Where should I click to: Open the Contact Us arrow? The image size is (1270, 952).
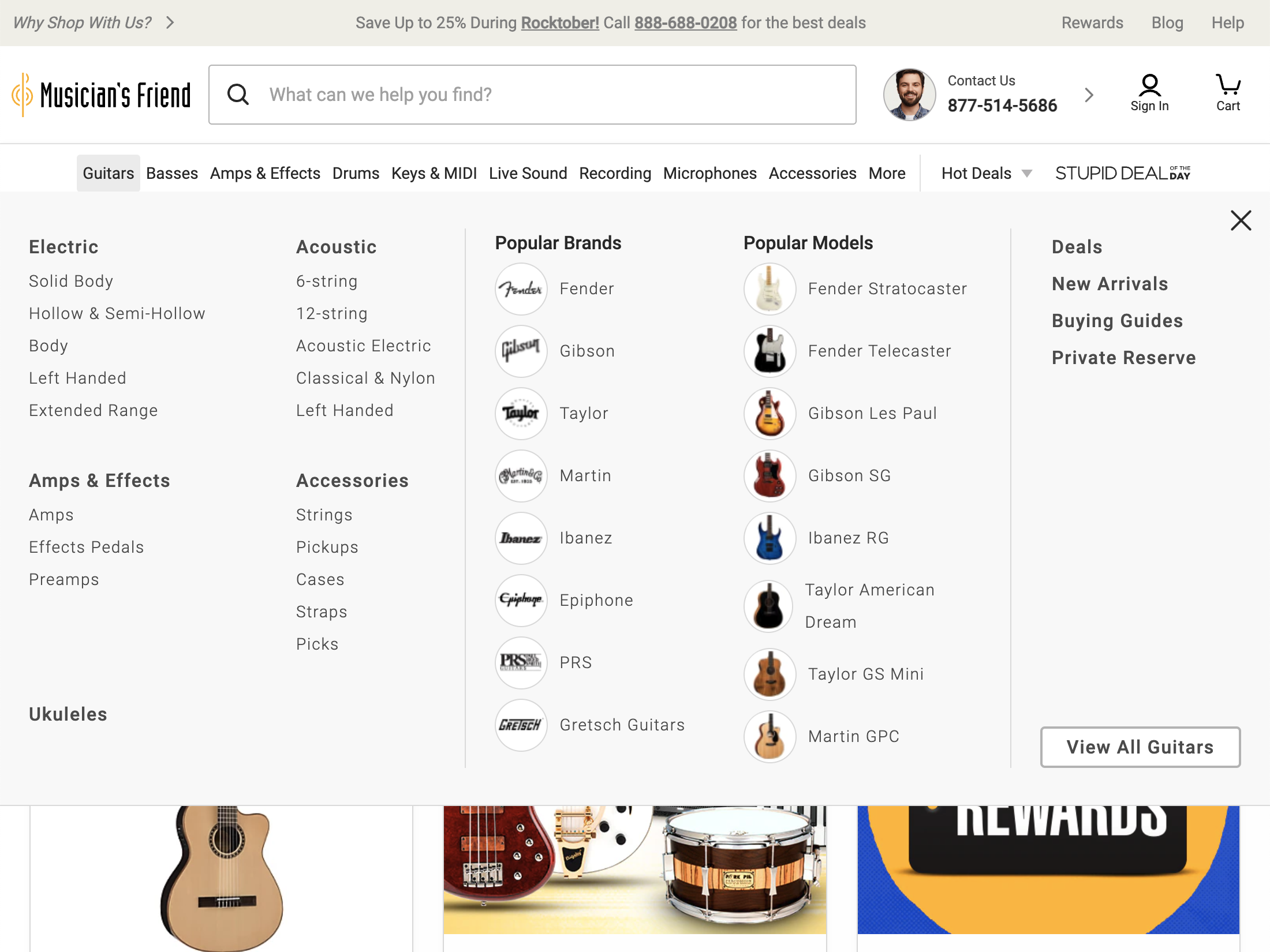point(1089,94)
